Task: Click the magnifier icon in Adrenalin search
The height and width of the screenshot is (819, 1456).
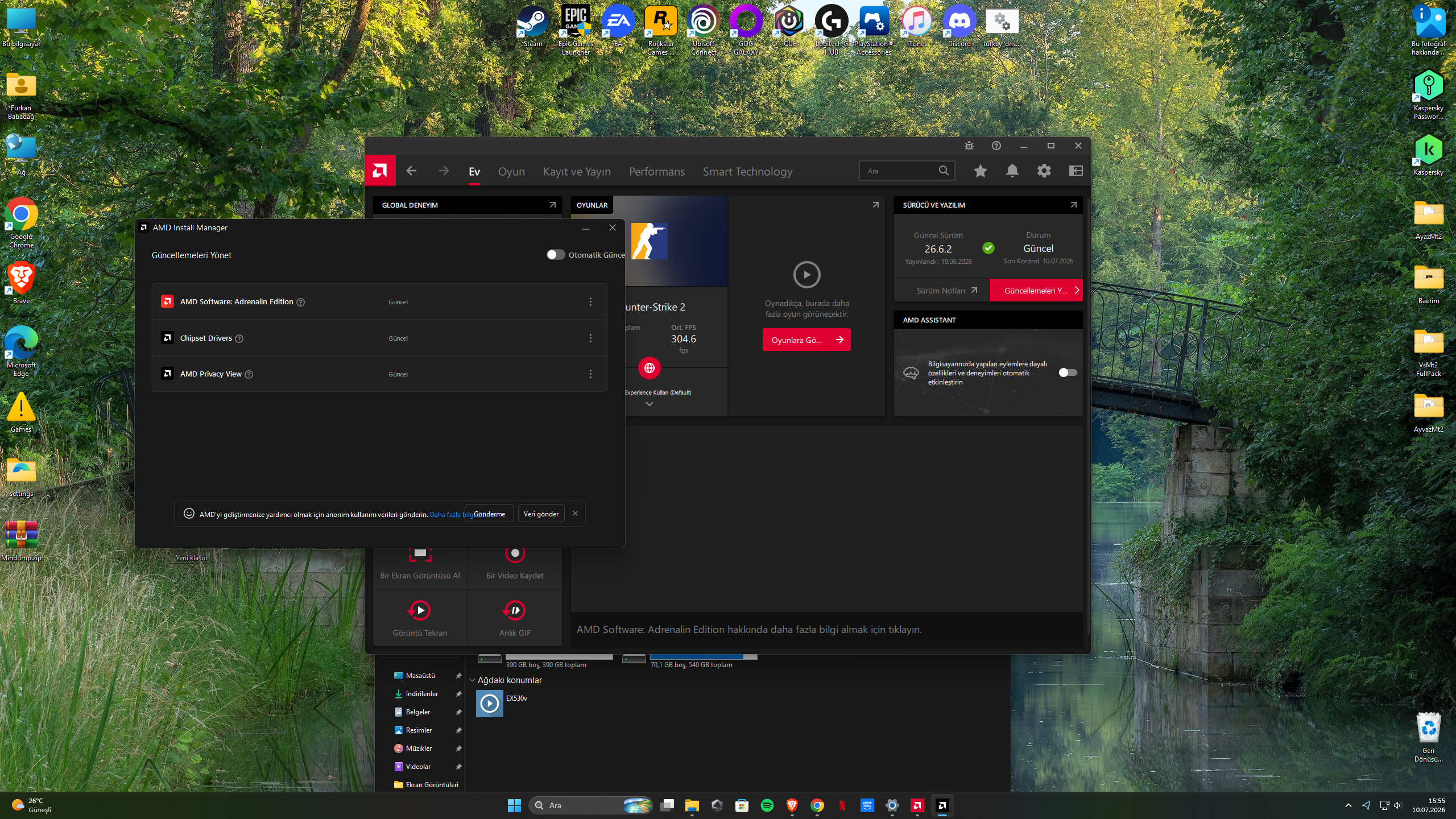Action: [944, 171]
